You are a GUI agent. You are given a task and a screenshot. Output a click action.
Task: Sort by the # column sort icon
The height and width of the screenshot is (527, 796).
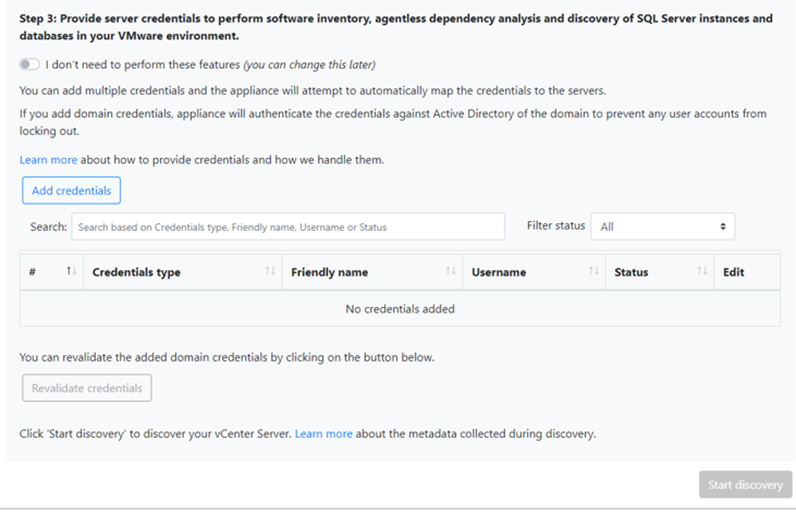pyautogui.click(x=71, y=272)
